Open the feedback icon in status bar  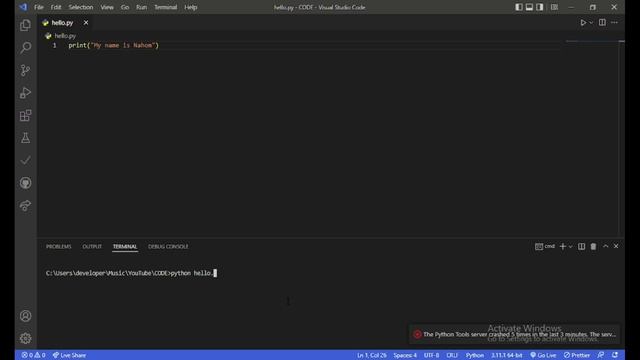coord(601,355)
